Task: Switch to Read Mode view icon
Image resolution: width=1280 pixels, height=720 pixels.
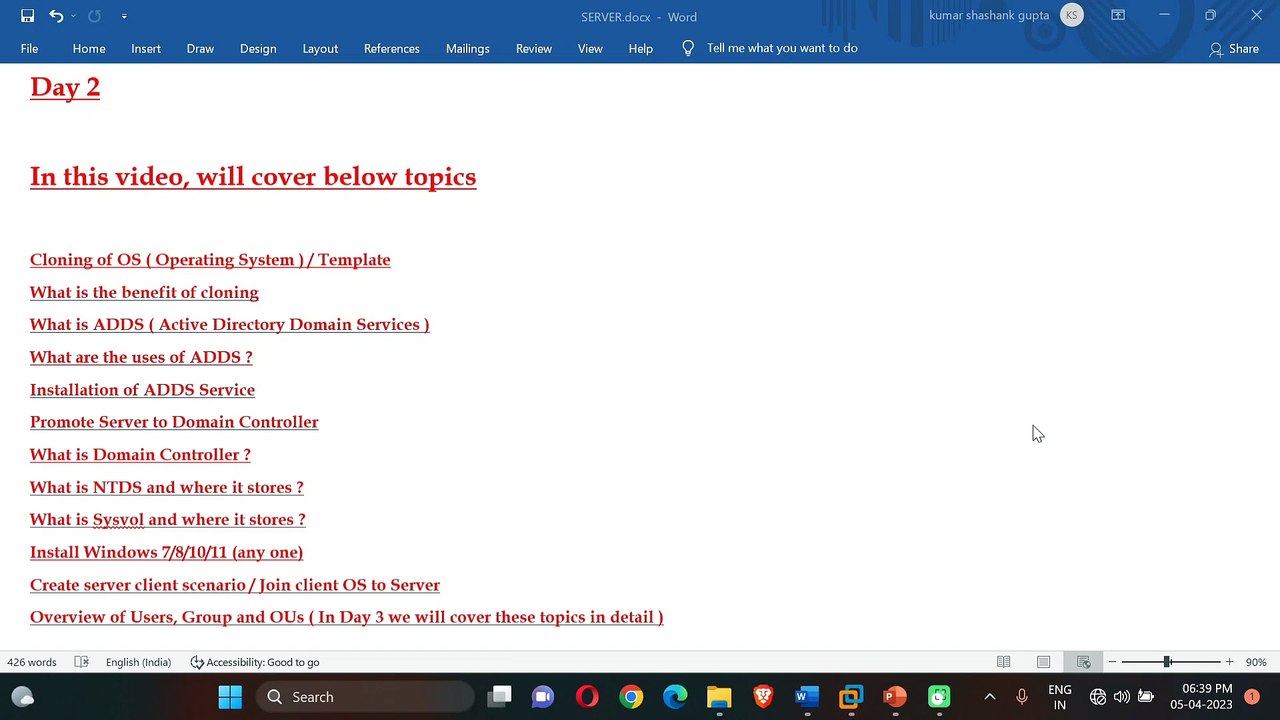Action: pyautogui.click(x=1003, y=662)
